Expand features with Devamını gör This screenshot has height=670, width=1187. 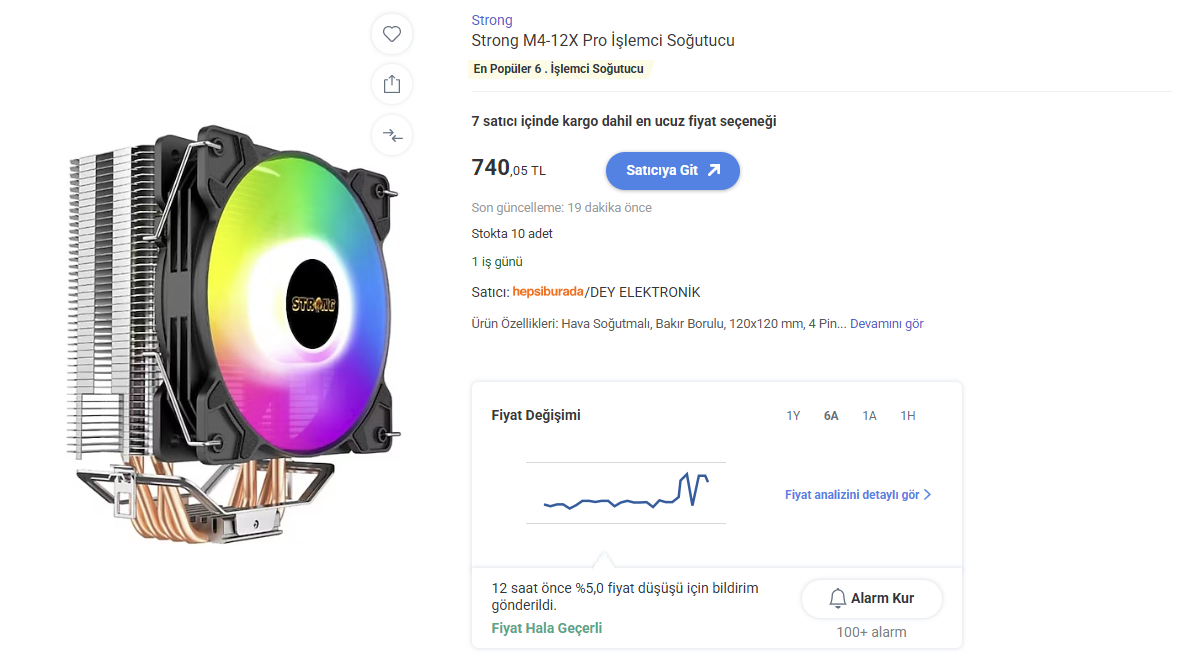click(x=886, y=324)
